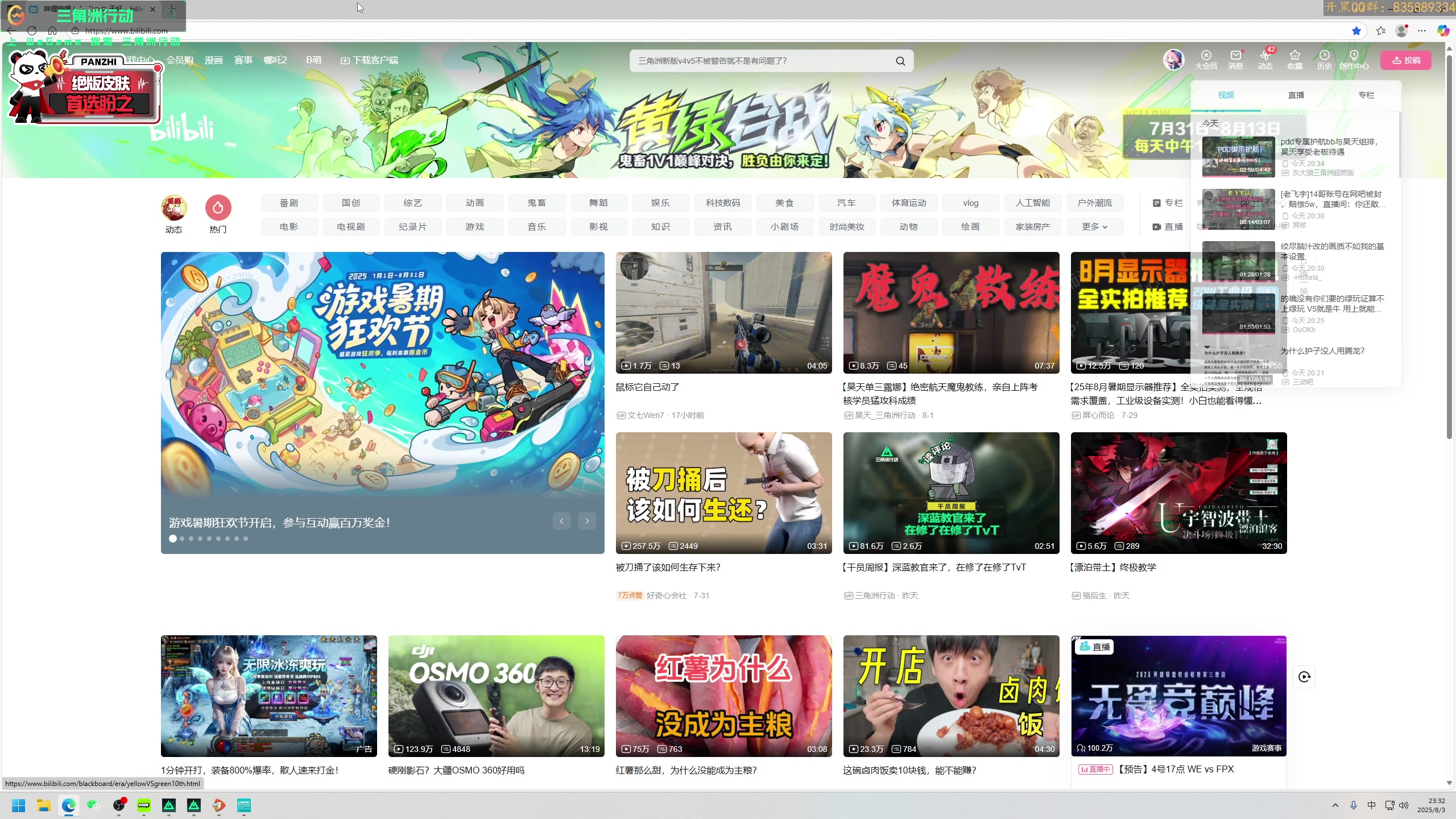Open the 创作中心 lightbulb icon
Image resolution: width=1456 pixels, height=819 pixels.
click(1354, 60)
